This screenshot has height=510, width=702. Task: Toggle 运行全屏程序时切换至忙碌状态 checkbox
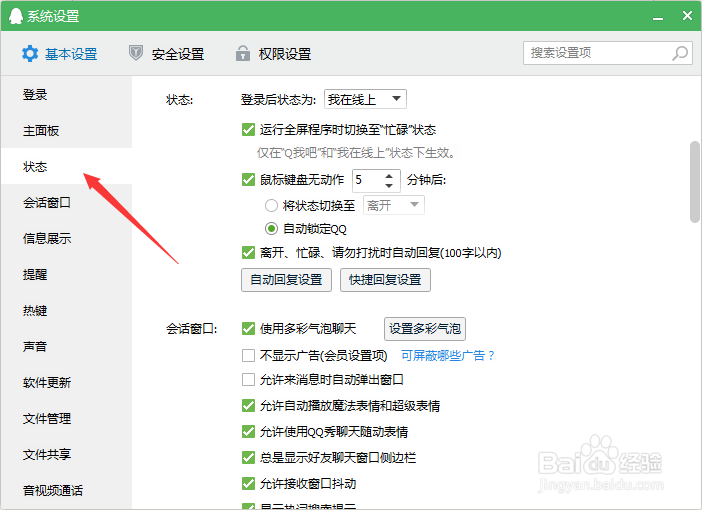[248, 130]
